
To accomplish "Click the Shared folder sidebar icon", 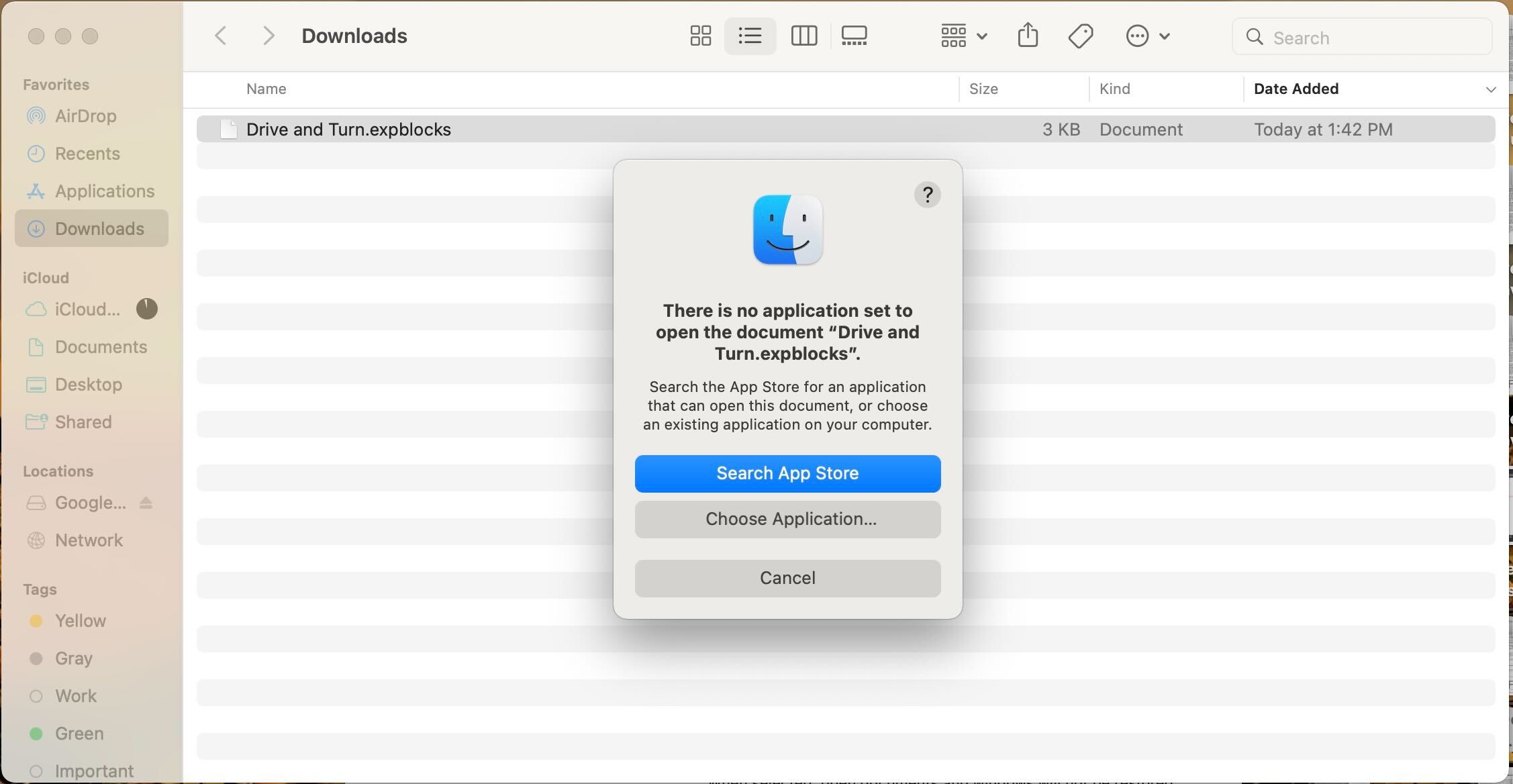I will point(36,422).
